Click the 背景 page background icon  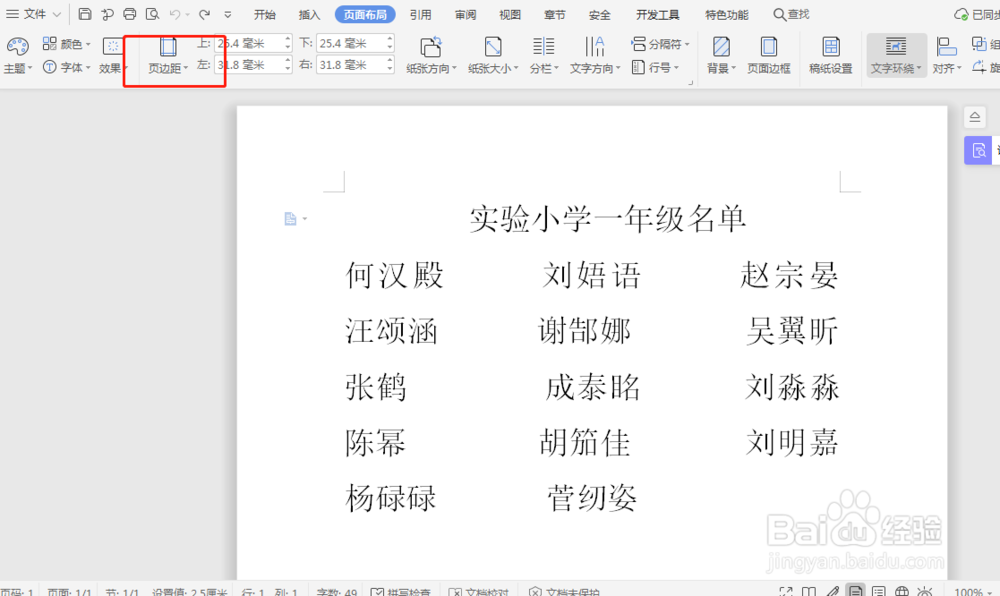(721, 47)
